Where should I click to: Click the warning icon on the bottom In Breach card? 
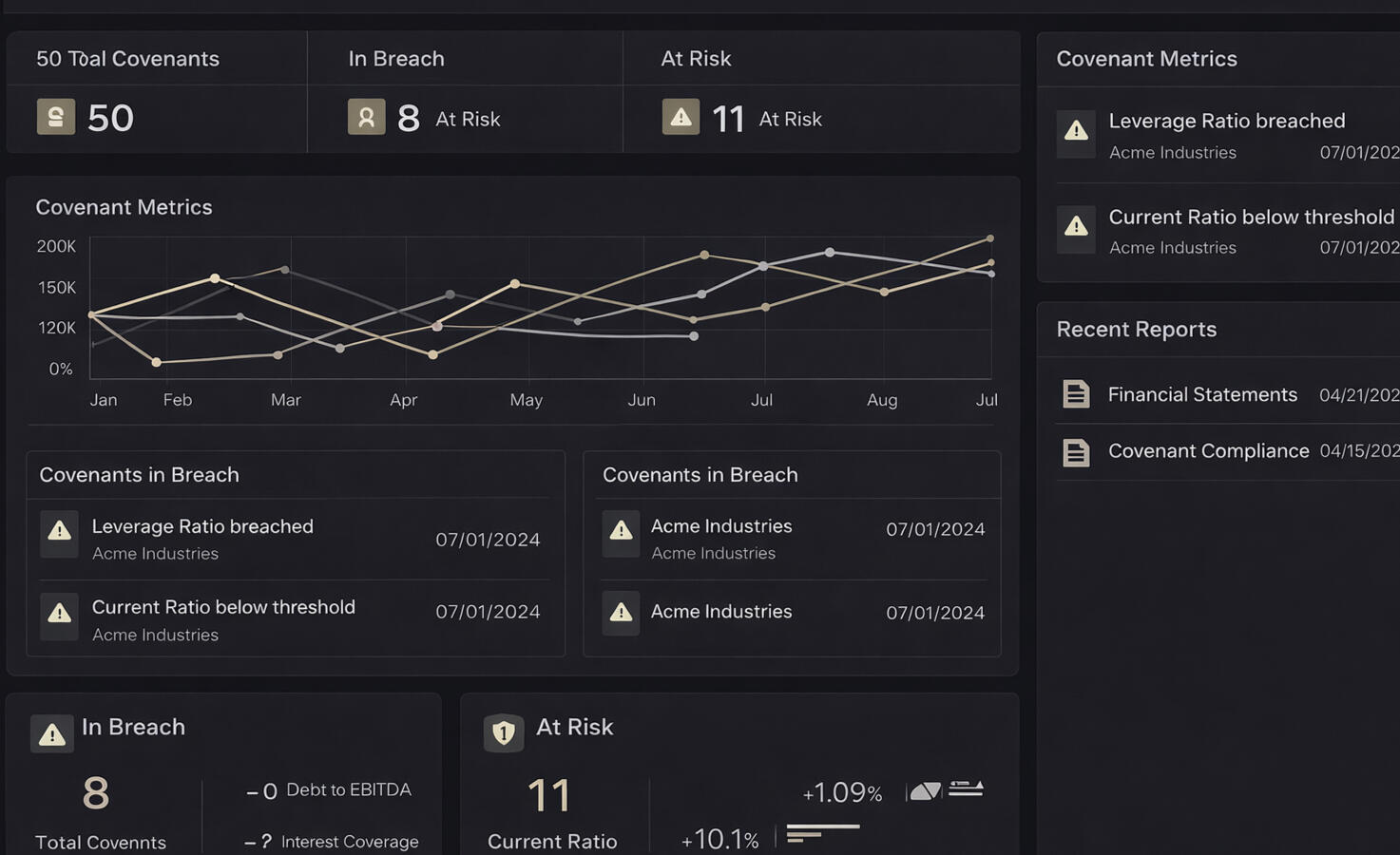(52, 733)
